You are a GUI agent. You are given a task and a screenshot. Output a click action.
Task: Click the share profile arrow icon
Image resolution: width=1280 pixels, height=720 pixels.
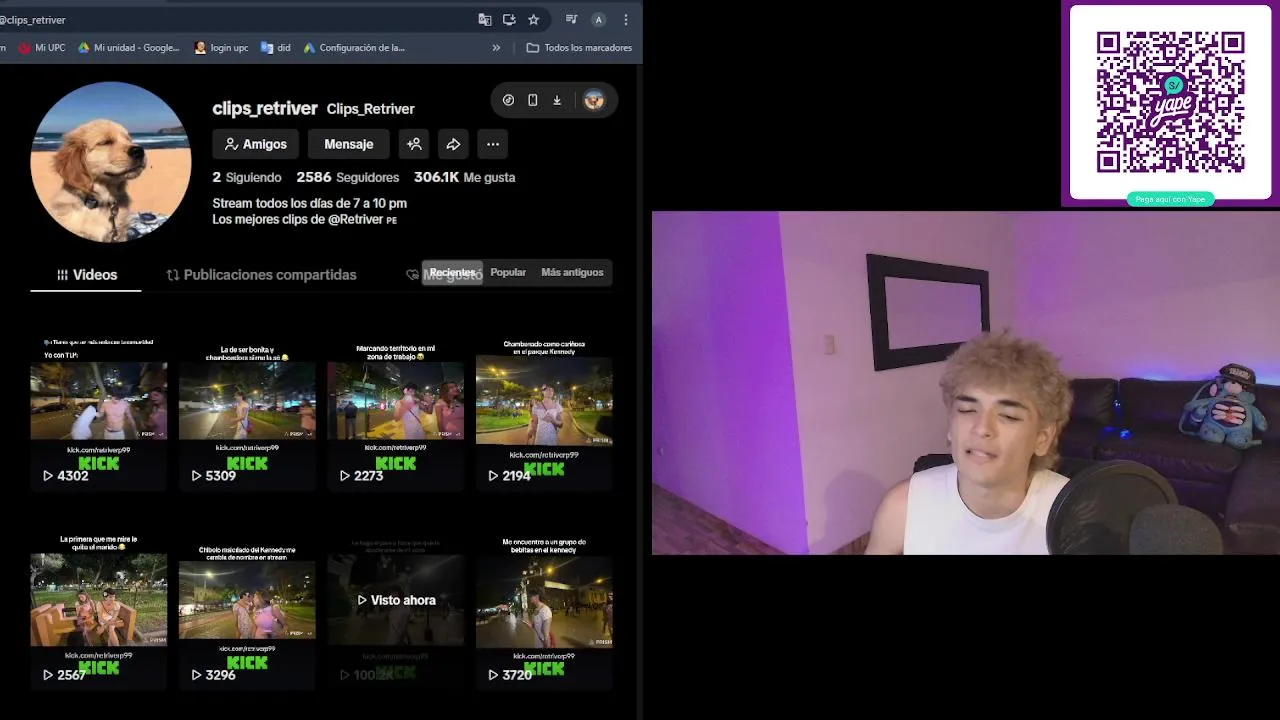tap(453, 144)
